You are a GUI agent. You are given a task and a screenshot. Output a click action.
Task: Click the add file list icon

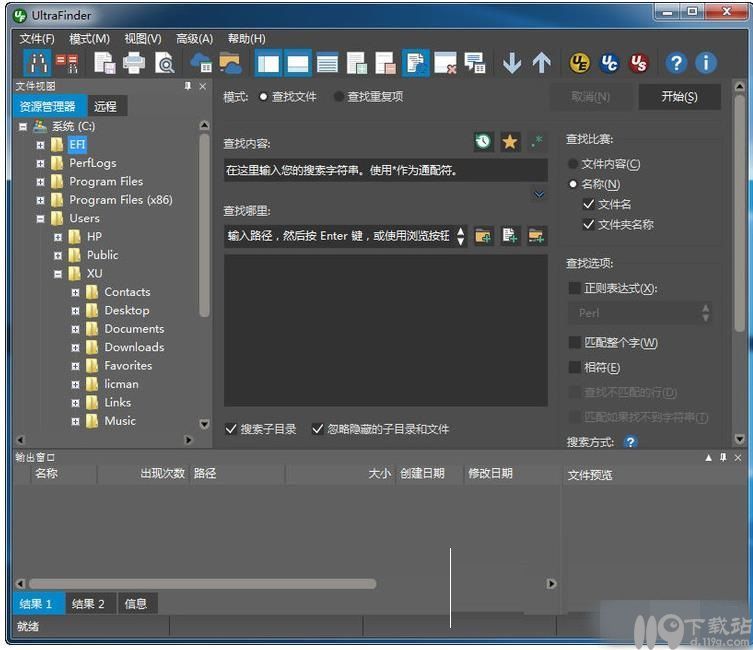510,236
